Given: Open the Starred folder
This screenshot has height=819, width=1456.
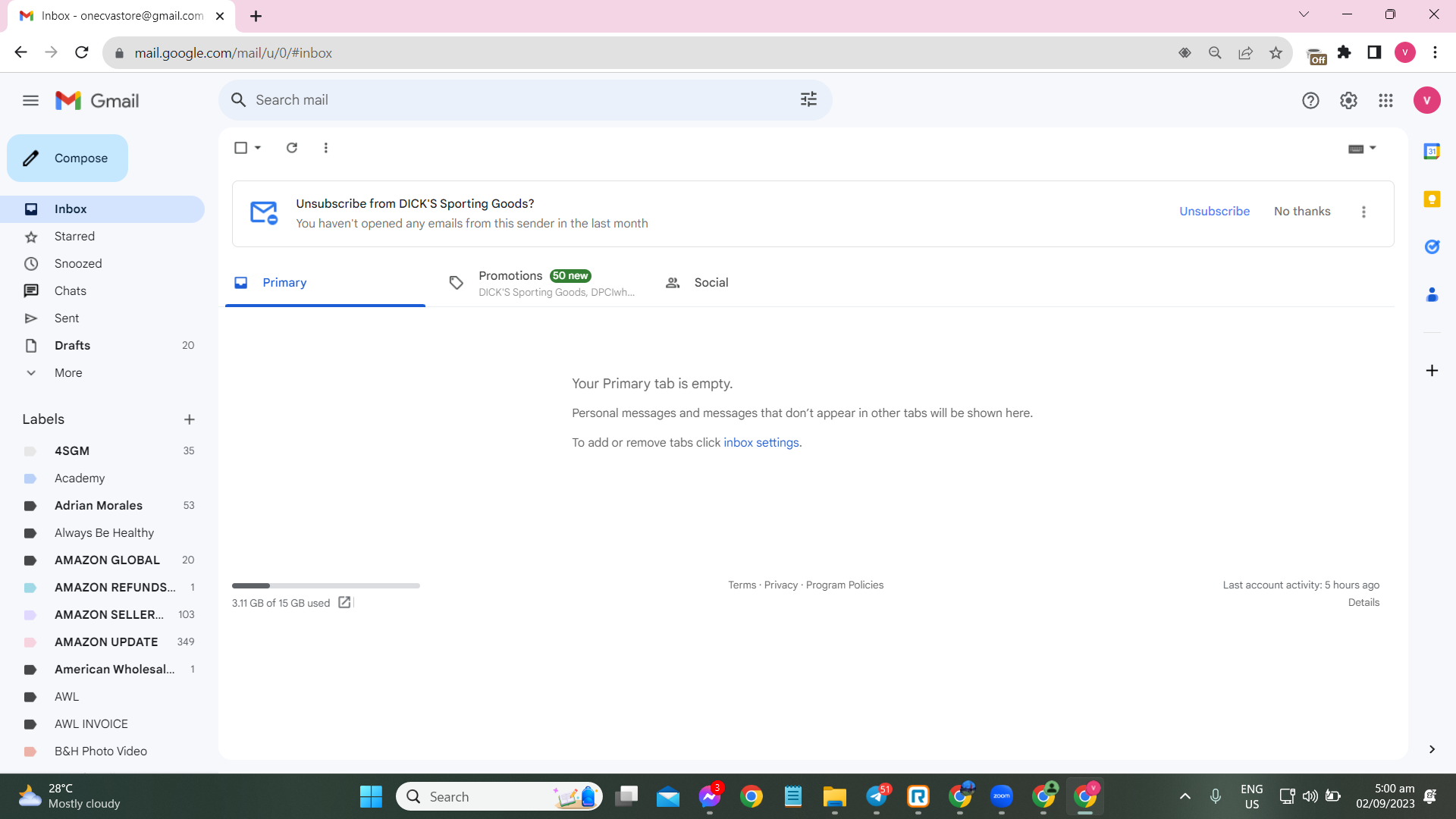Looking at the screenshot, I should [x=102, y=236].
